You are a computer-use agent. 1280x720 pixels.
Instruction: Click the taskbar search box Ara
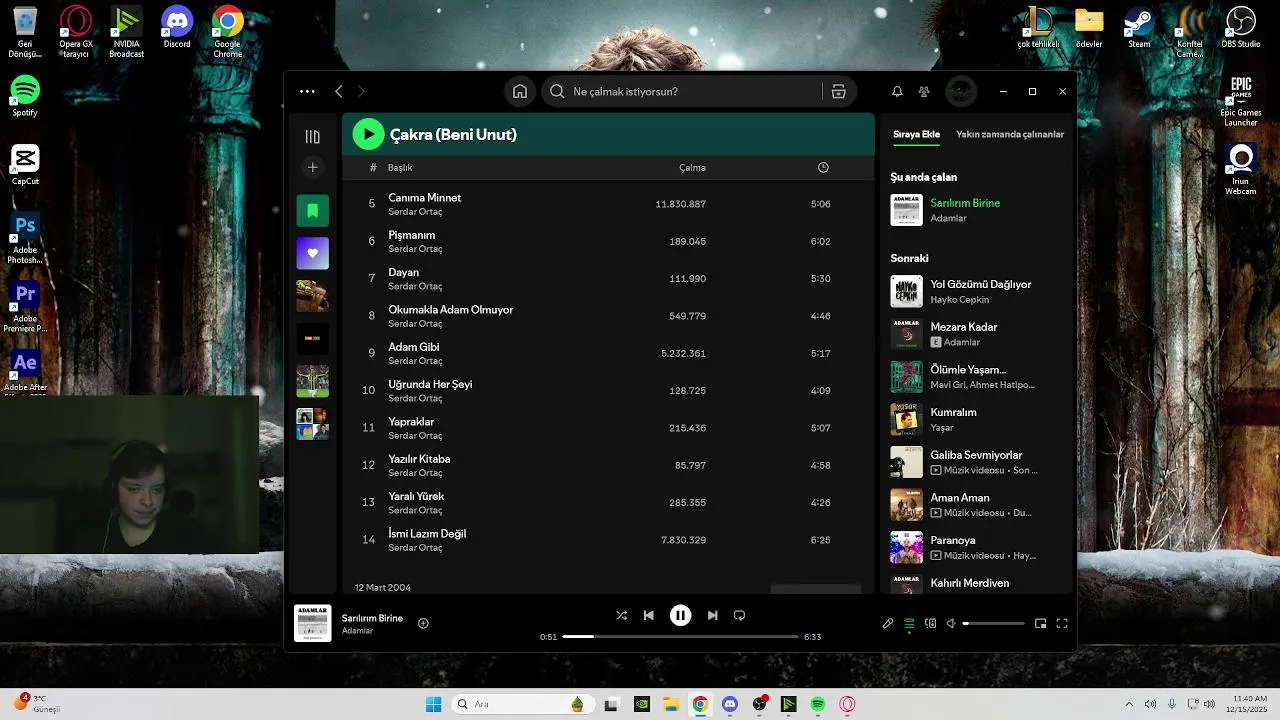pyautogui.click(x=522, y=704)
